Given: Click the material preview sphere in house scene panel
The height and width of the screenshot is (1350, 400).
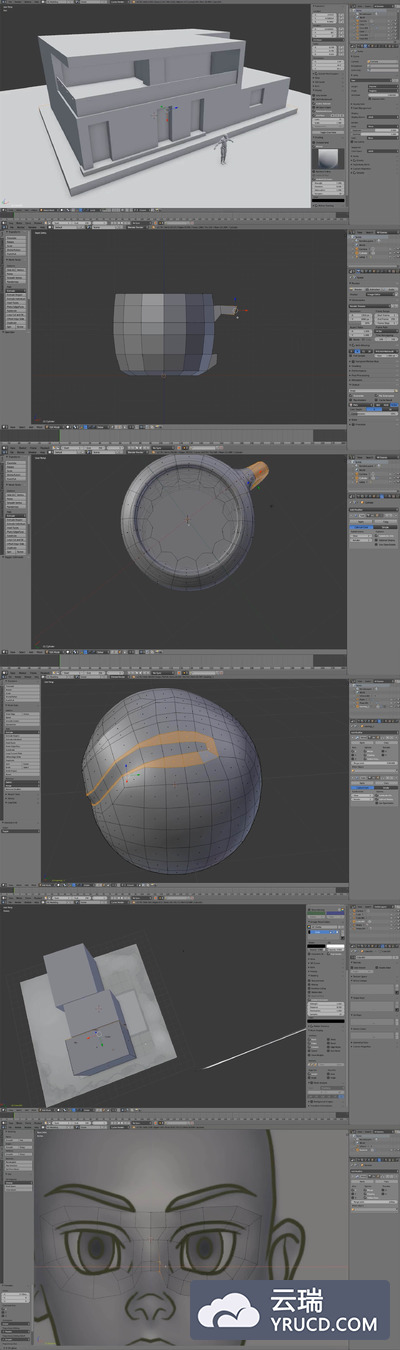Looking at the screenshot, I should click(x=326, y=159).
